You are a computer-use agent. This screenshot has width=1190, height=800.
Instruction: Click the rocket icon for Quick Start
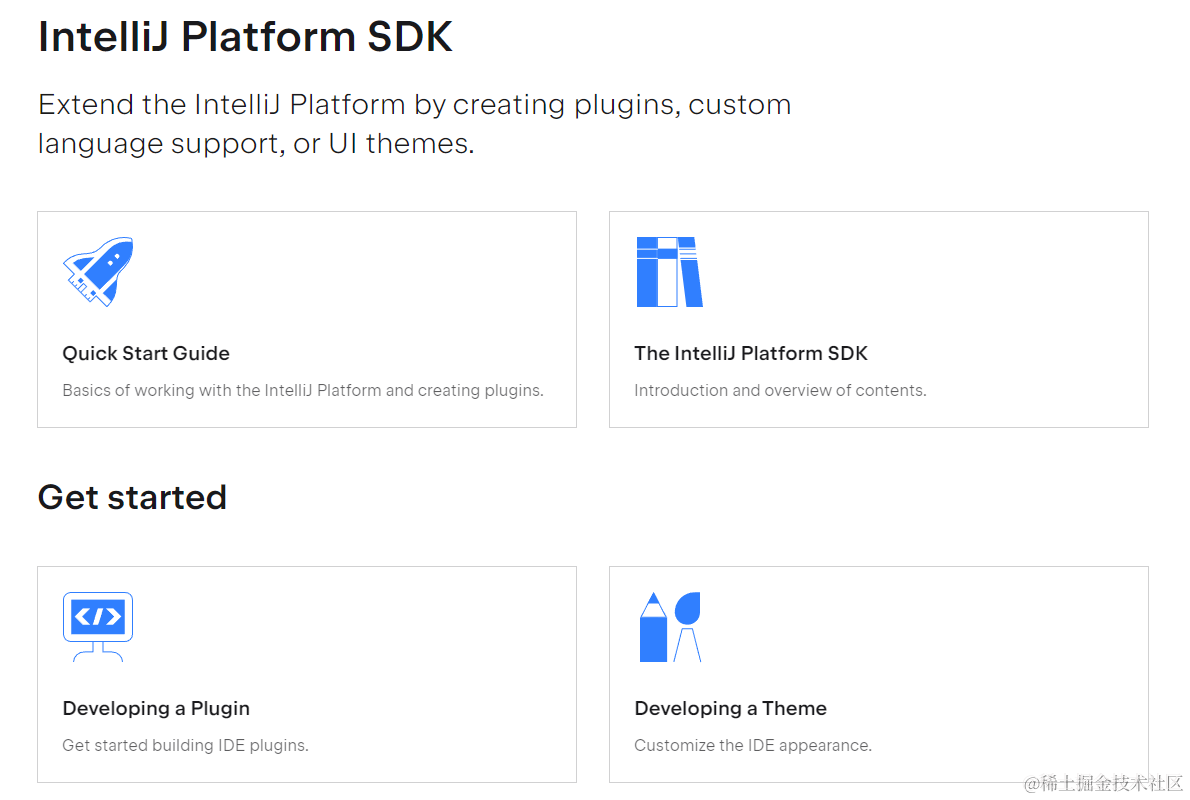coord(98,271)
